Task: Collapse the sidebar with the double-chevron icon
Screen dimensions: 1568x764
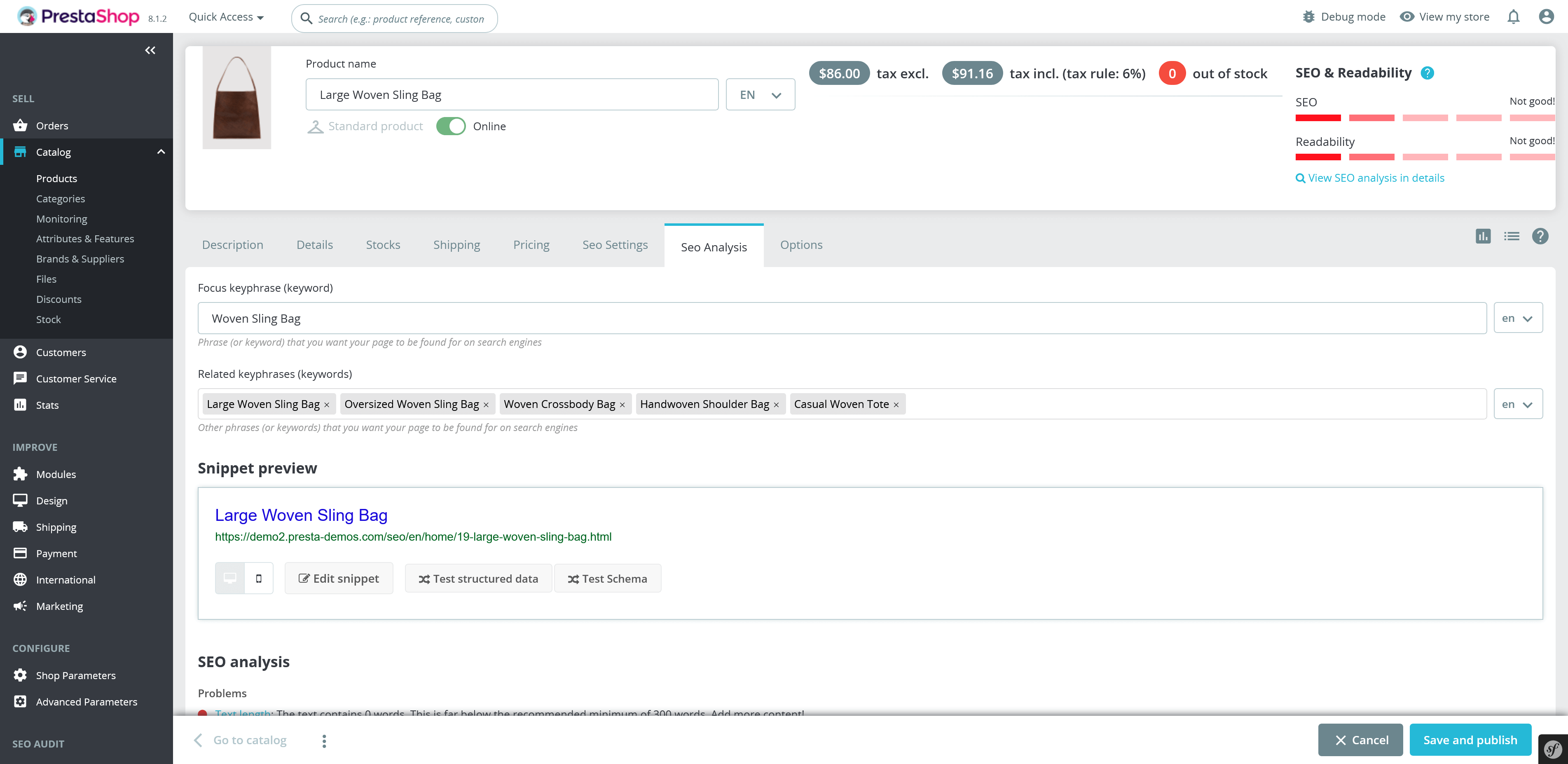Action: pyautogui.click(x=150, y=50)
